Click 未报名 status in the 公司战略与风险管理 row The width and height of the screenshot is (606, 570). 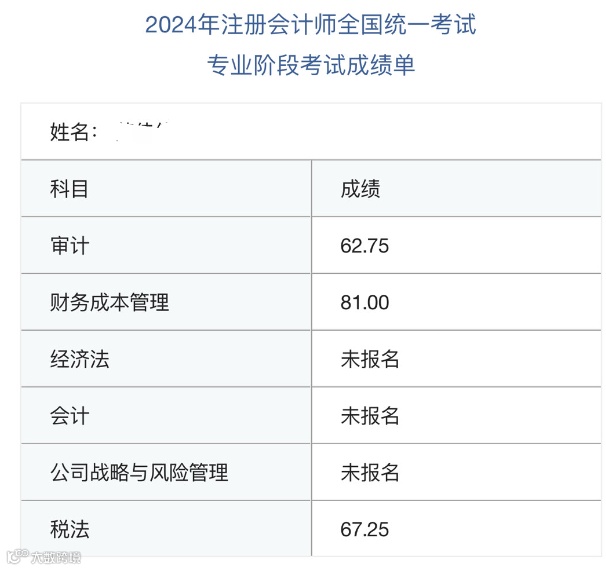click(x=370, y=472)
